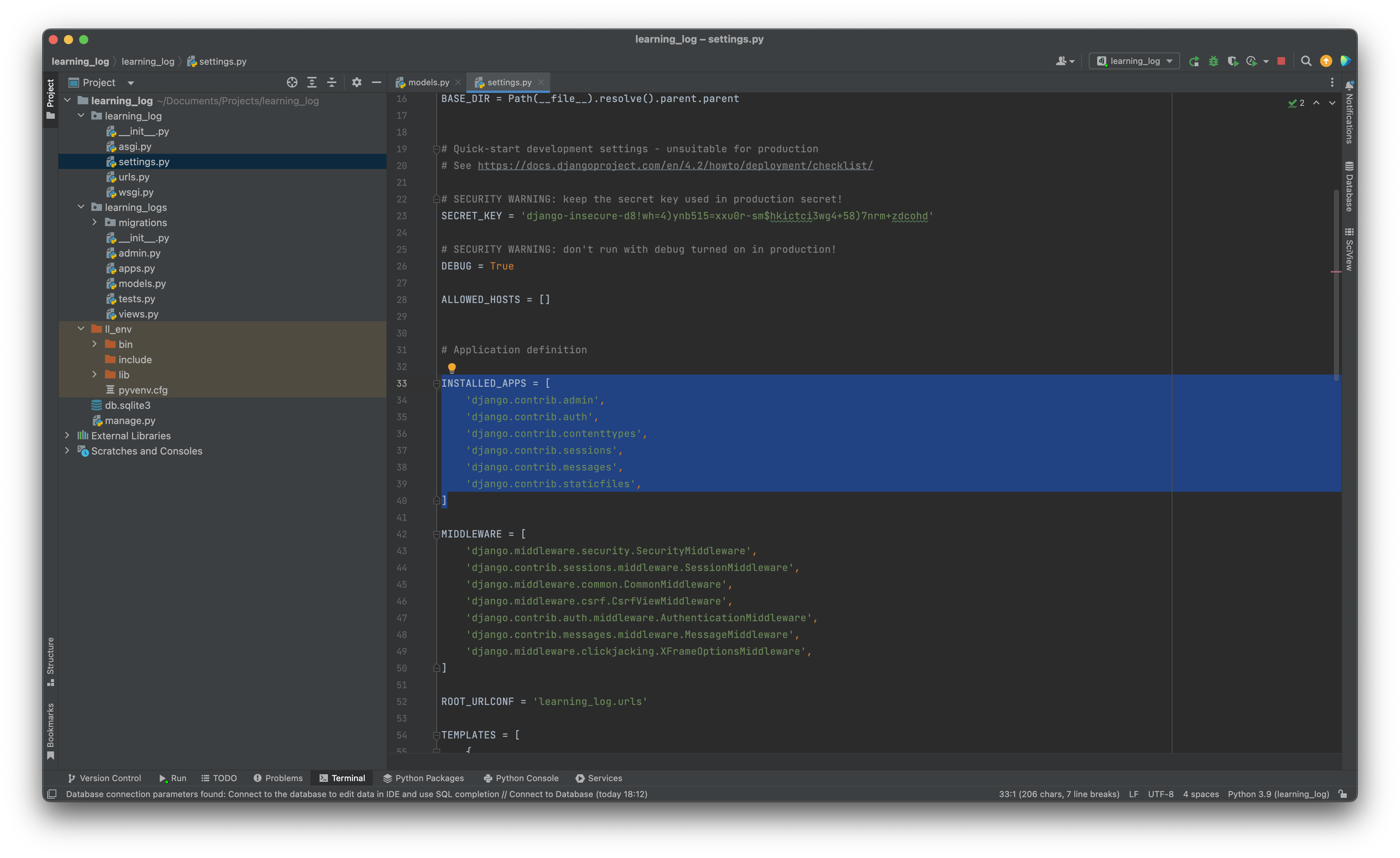Image resolution: width=1400 pixels, height=858 pixels.
Task: Open the SciView tool window
Action: pyautogui.click(x=1349, y=249)
